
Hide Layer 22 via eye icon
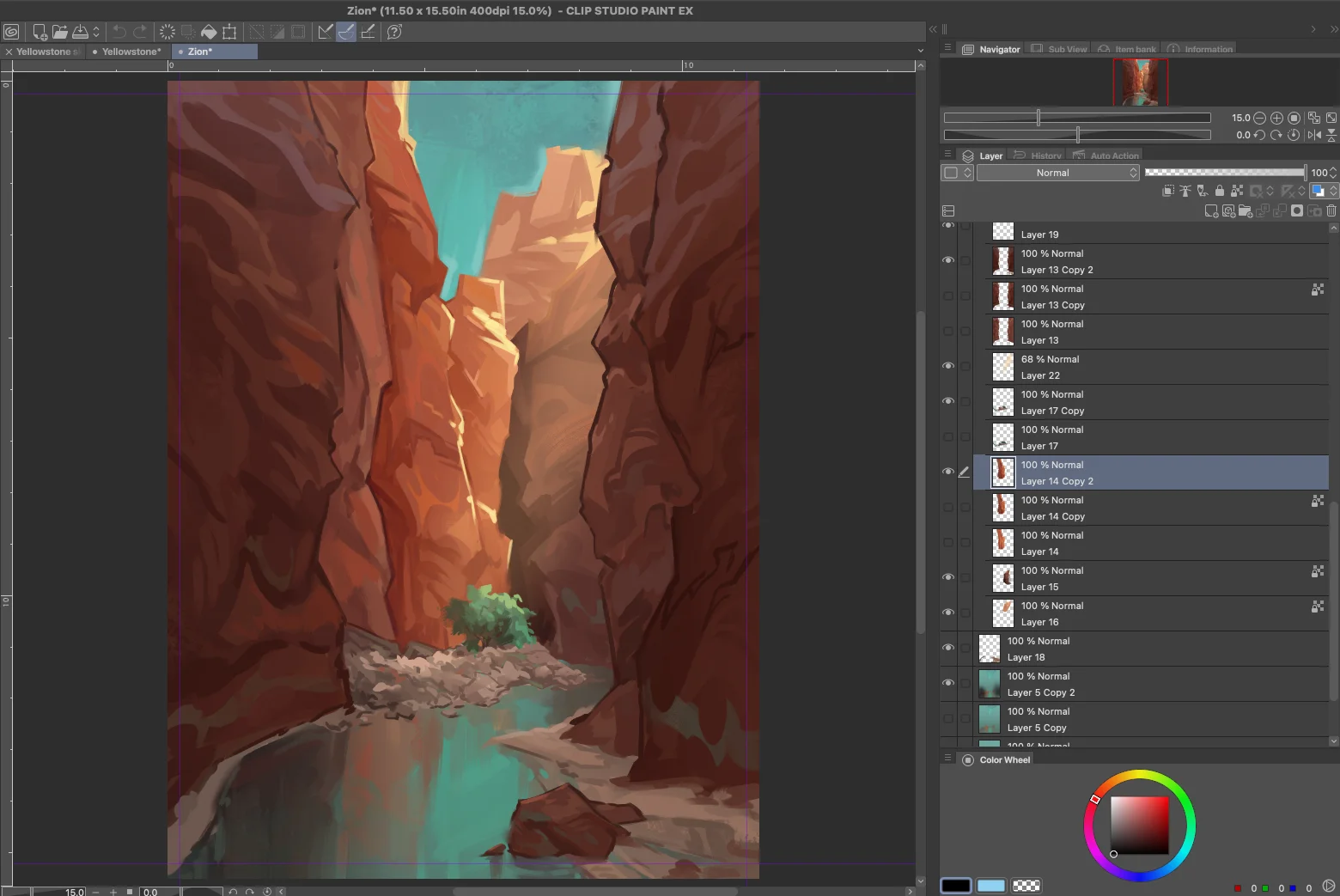coord(948,366)
